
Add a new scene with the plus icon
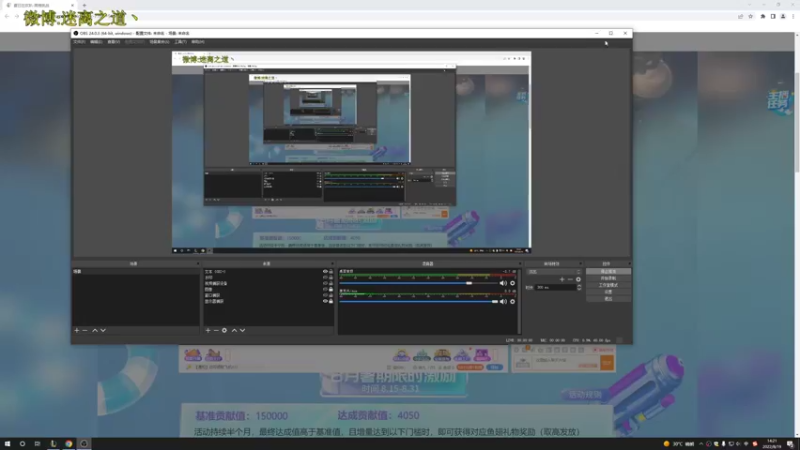(x=77, y=331)
